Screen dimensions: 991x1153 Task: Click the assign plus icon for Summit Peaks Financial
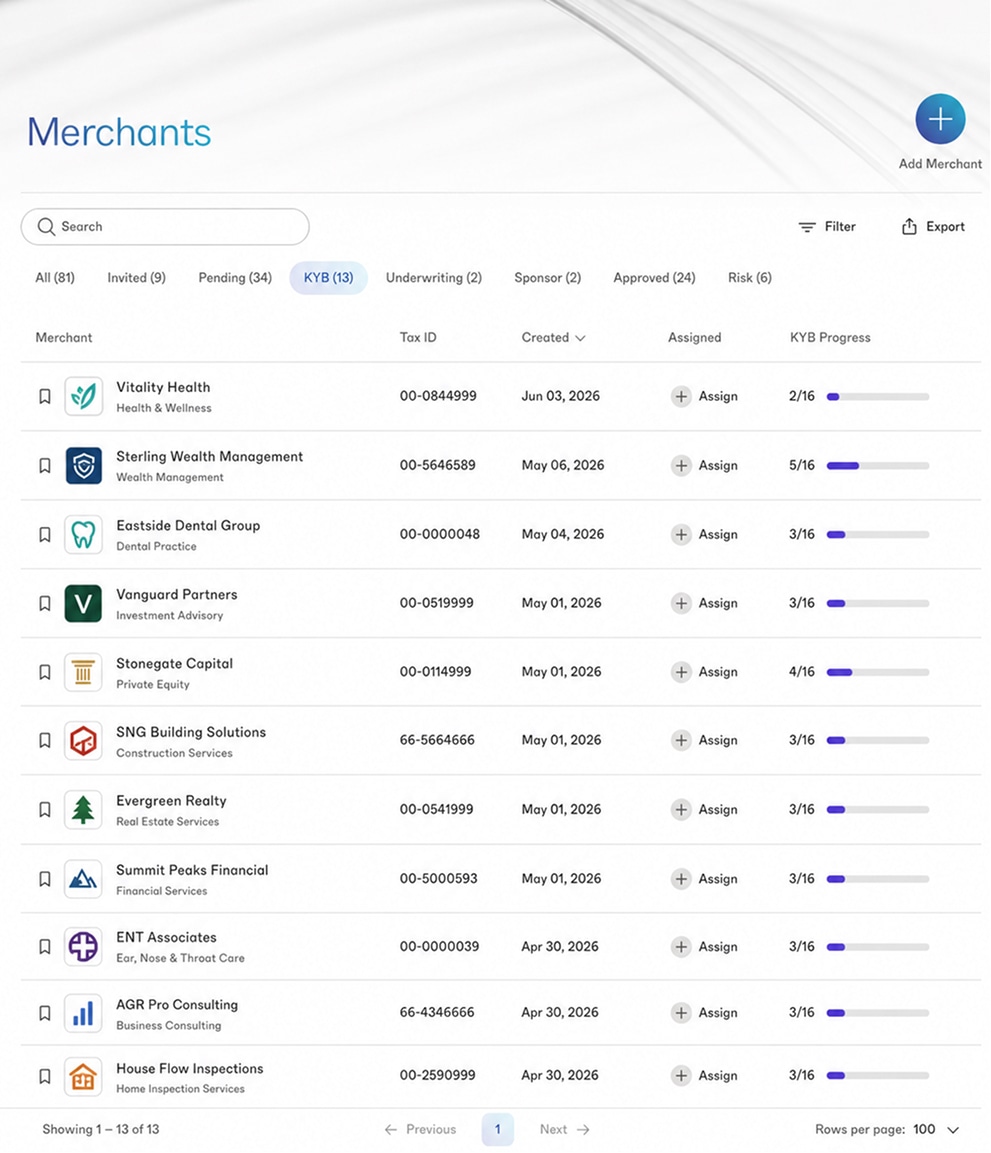point(681,879)
